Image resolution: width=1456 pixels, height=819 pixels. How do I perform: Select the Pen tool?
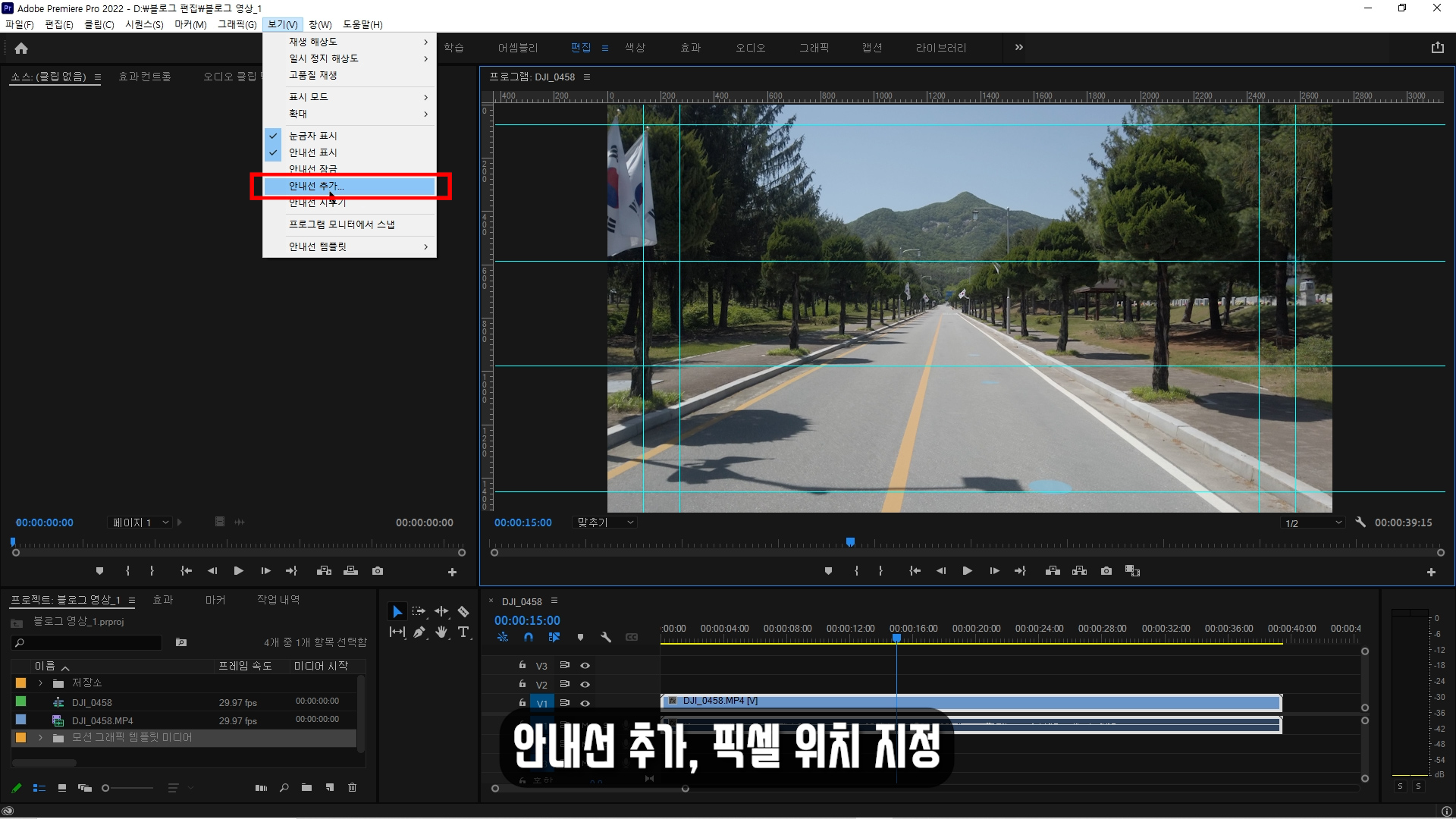point(419,632)
